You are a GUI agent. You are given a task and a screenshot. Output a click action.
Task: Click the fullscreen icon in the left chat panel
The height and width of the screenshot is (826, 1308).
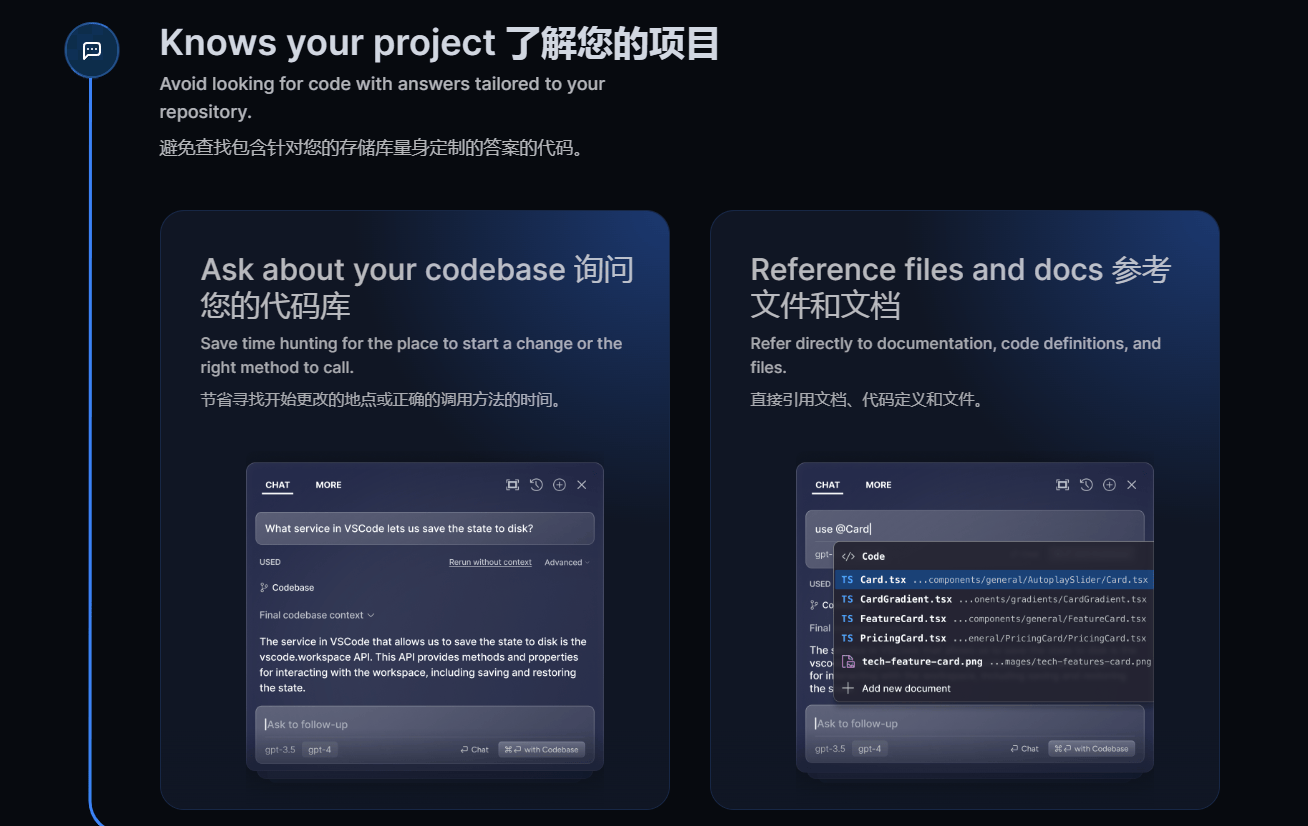click(x=513, y=485)
